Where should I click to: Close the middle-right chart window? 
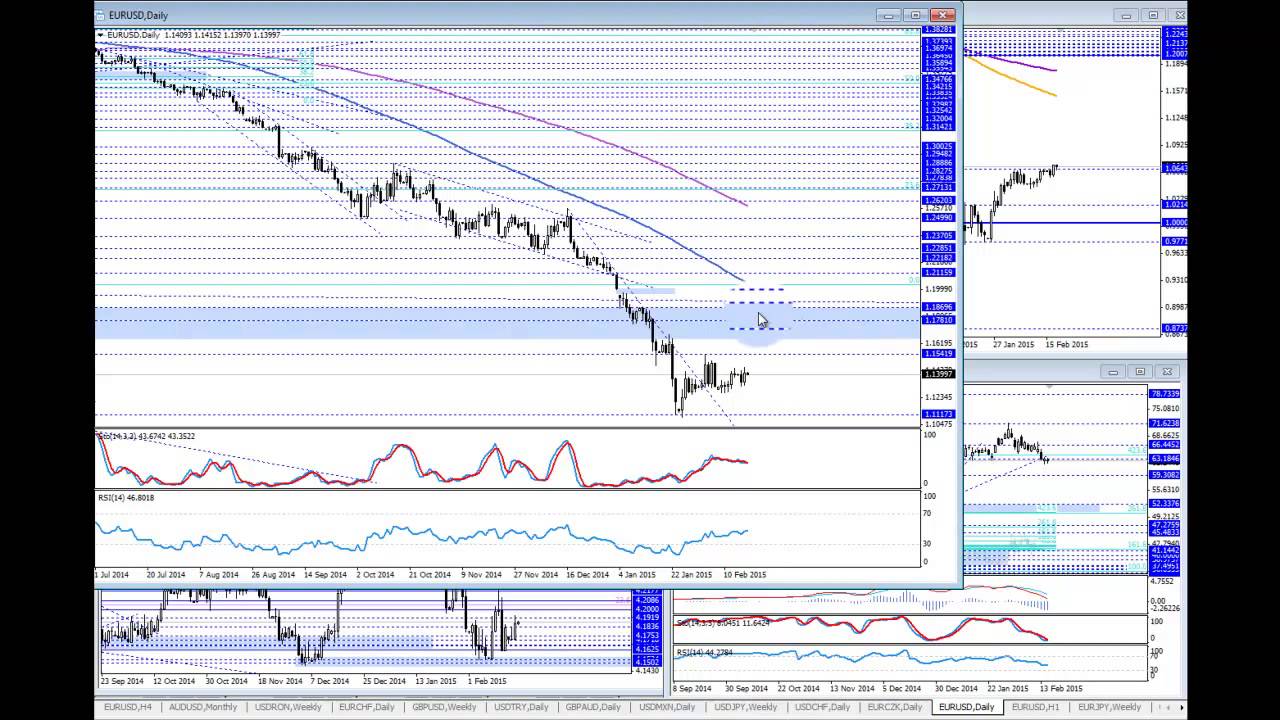tap(1168, 371)
